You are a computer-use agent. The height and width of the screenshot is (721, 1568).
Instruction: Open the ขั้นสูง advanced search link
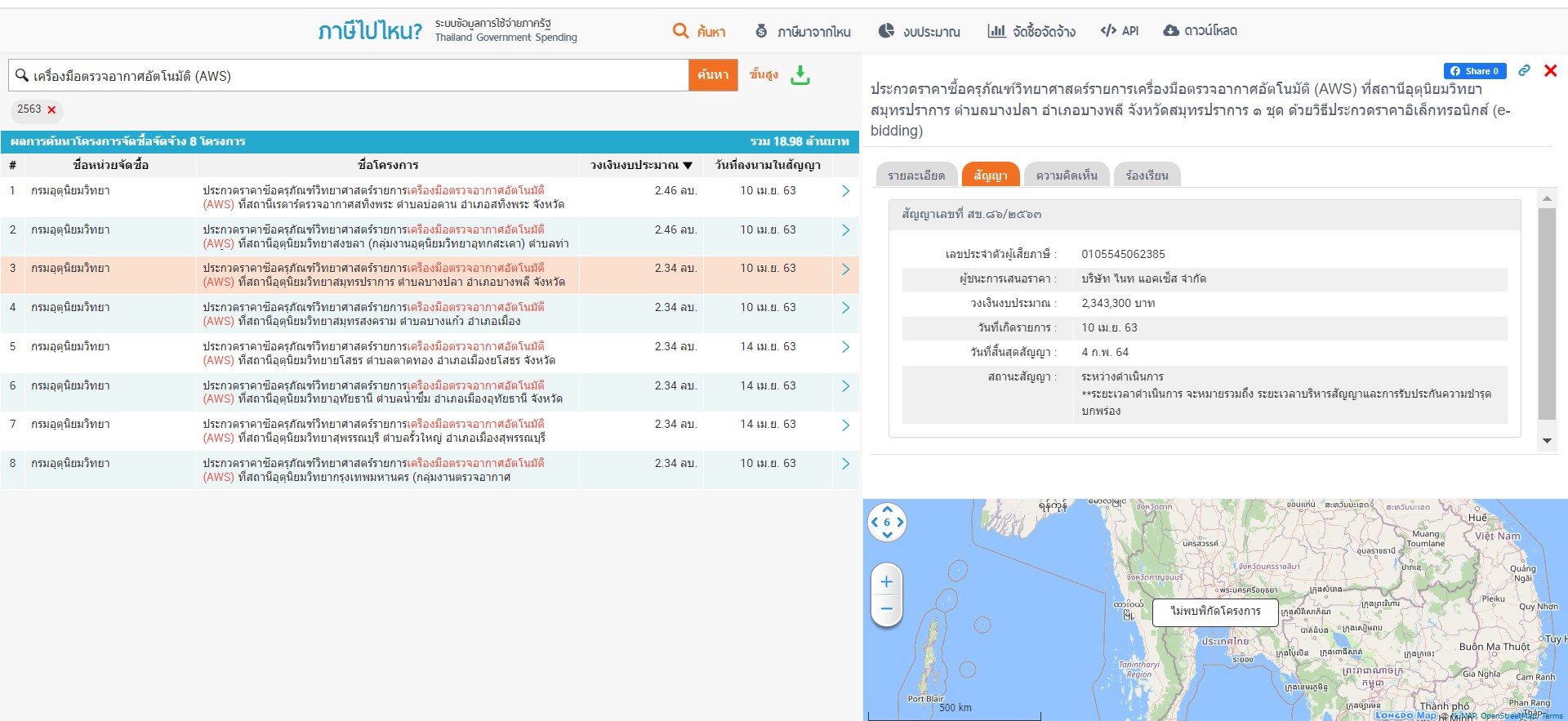click(764, 75)
